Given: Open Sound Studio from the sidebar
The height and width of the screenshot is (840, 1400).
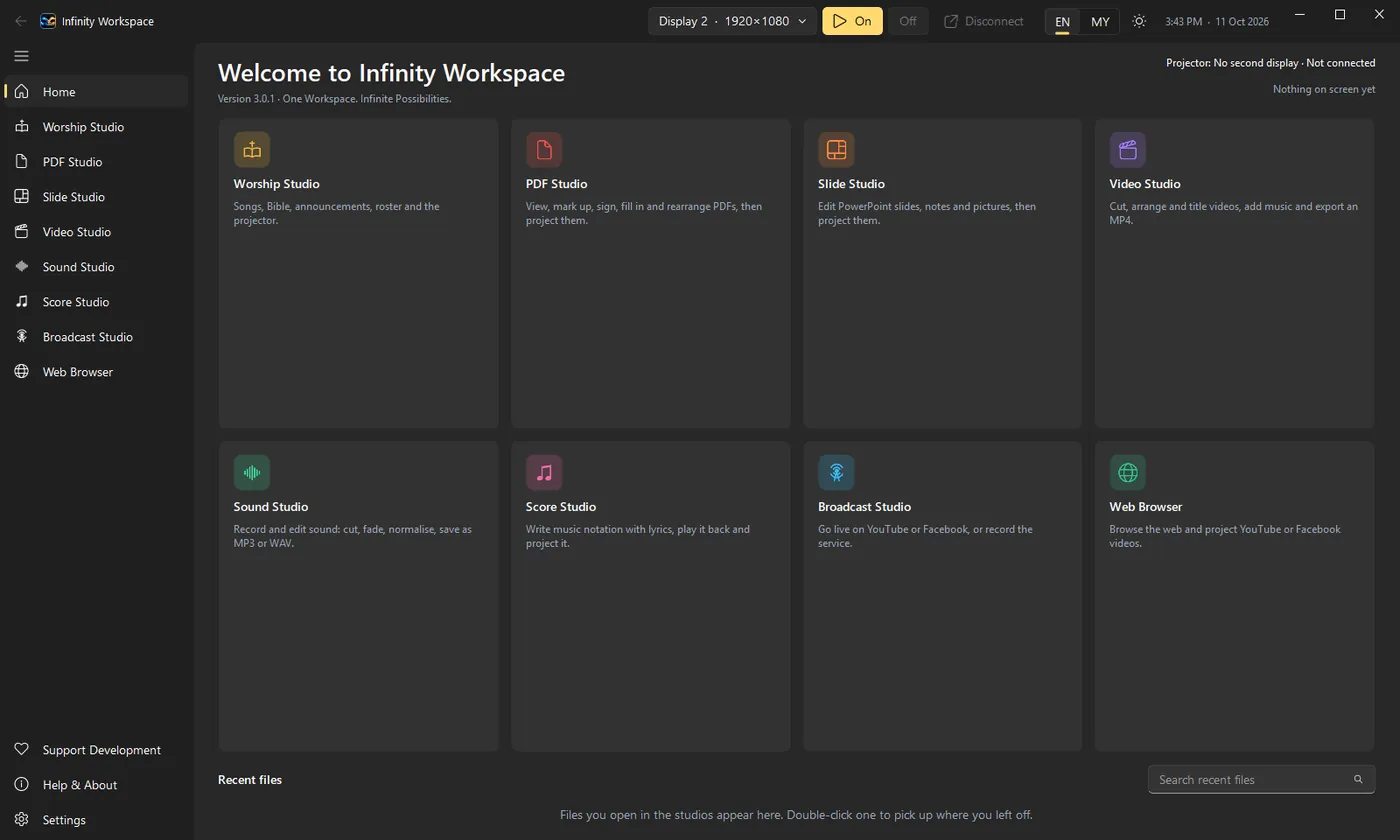Looking at the screenshot, I should click(x=96, y=267).
